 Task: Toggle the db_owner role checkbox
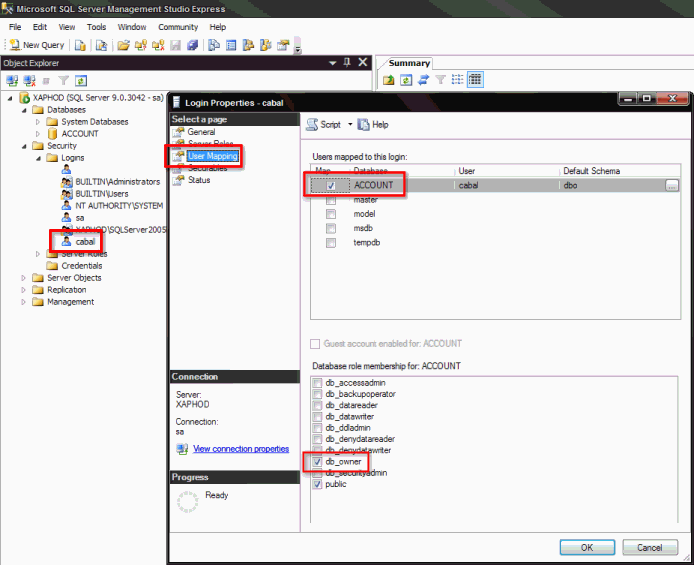pyautogui.click(x=318, y=462)
